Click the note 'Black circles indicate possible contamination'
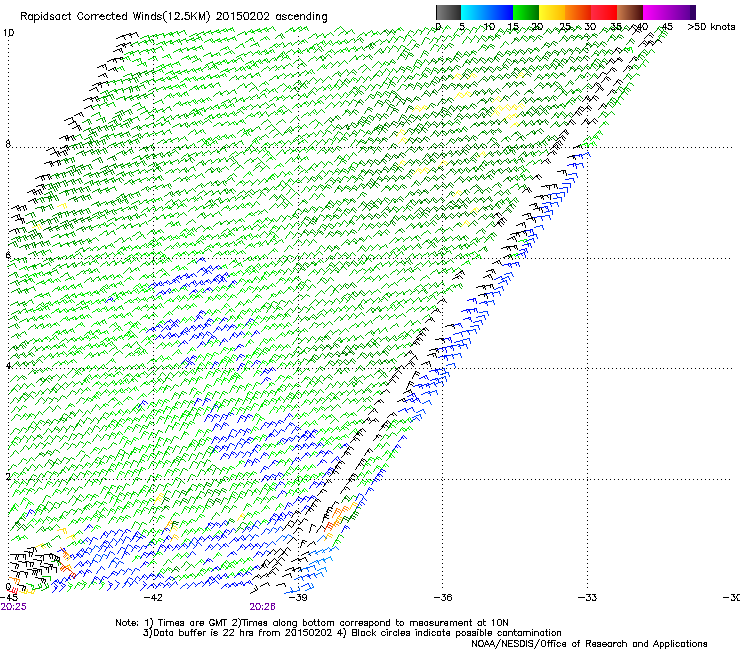The height and width of the screenshot is (650, 740). (x=456, y=633)
